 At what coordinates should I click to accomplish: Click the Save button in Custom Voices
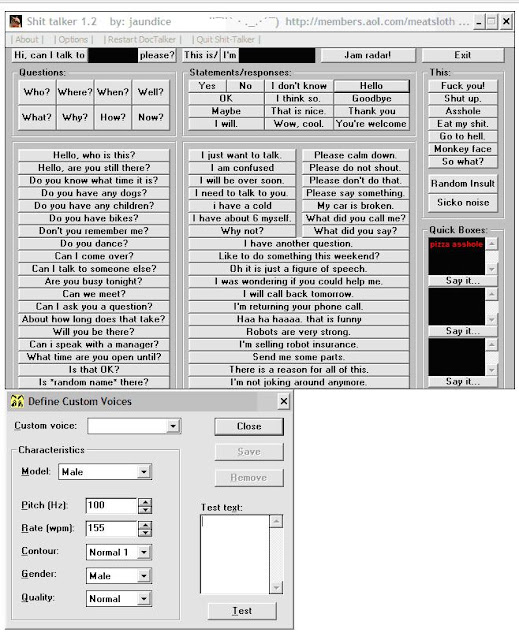coord(249,452)
